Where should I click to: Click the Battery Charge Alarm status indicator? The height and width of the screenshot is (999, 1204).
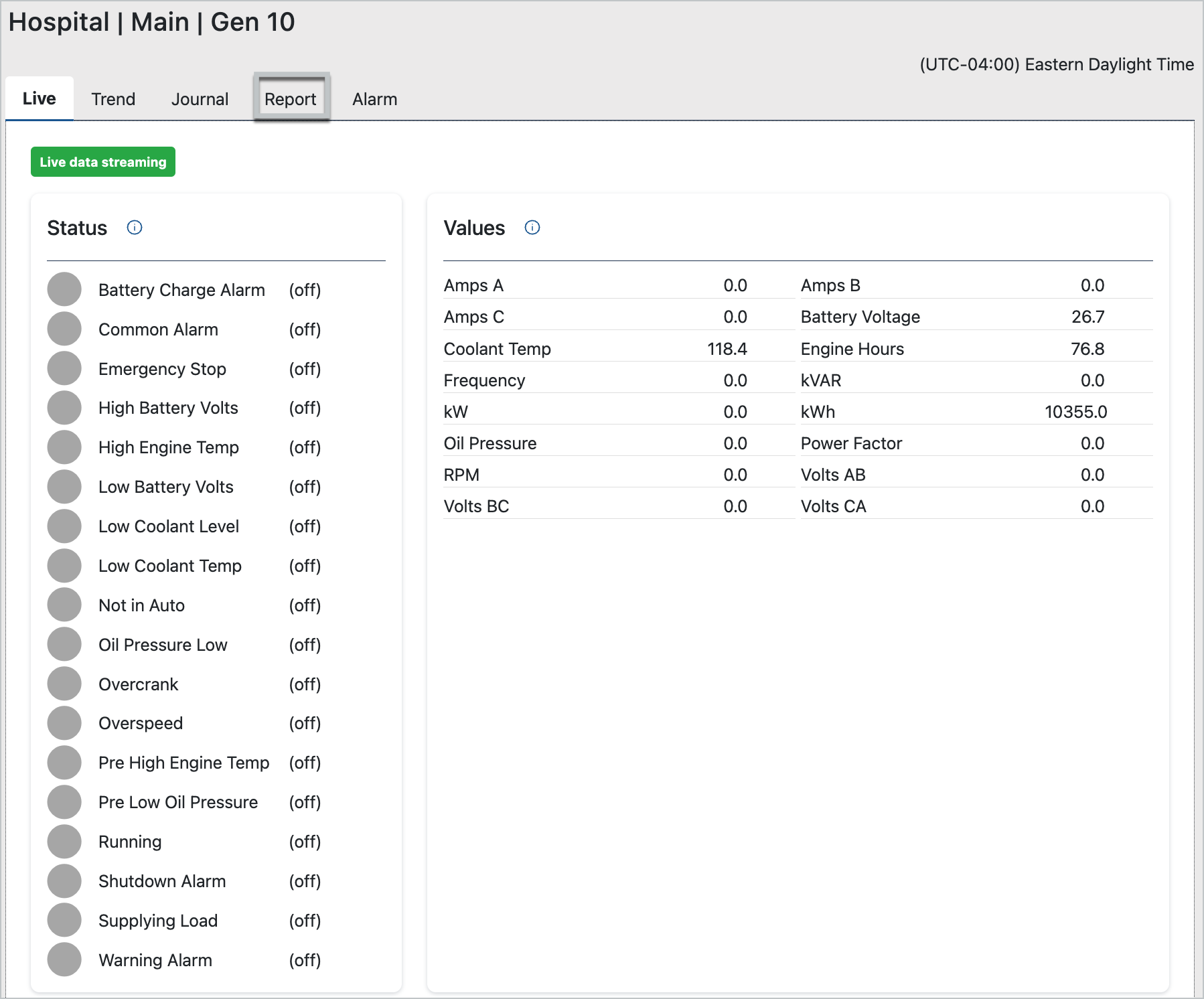[x=64, y=290]
